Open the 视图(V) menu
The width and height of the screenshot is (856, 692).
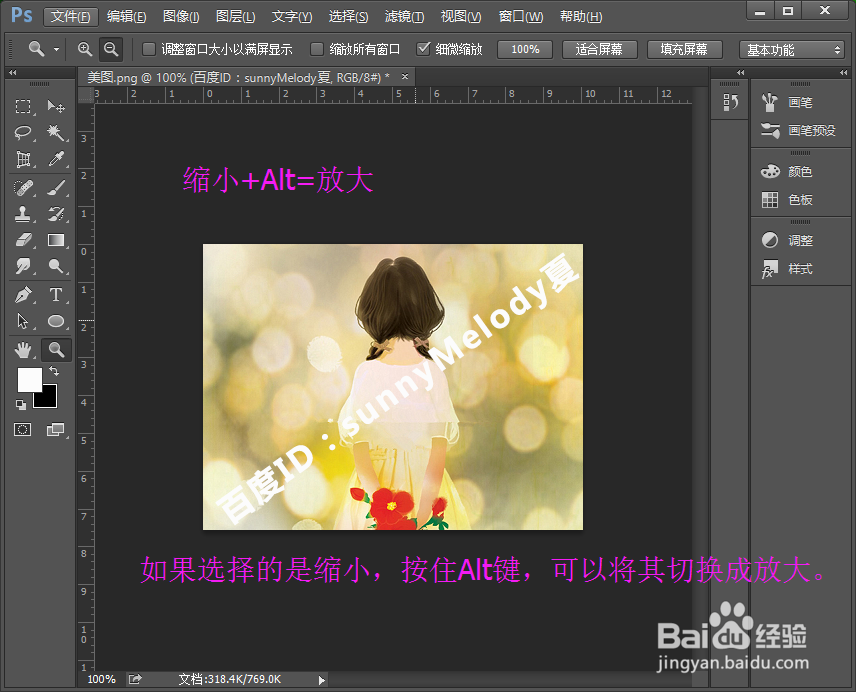[x=461, y=17]
